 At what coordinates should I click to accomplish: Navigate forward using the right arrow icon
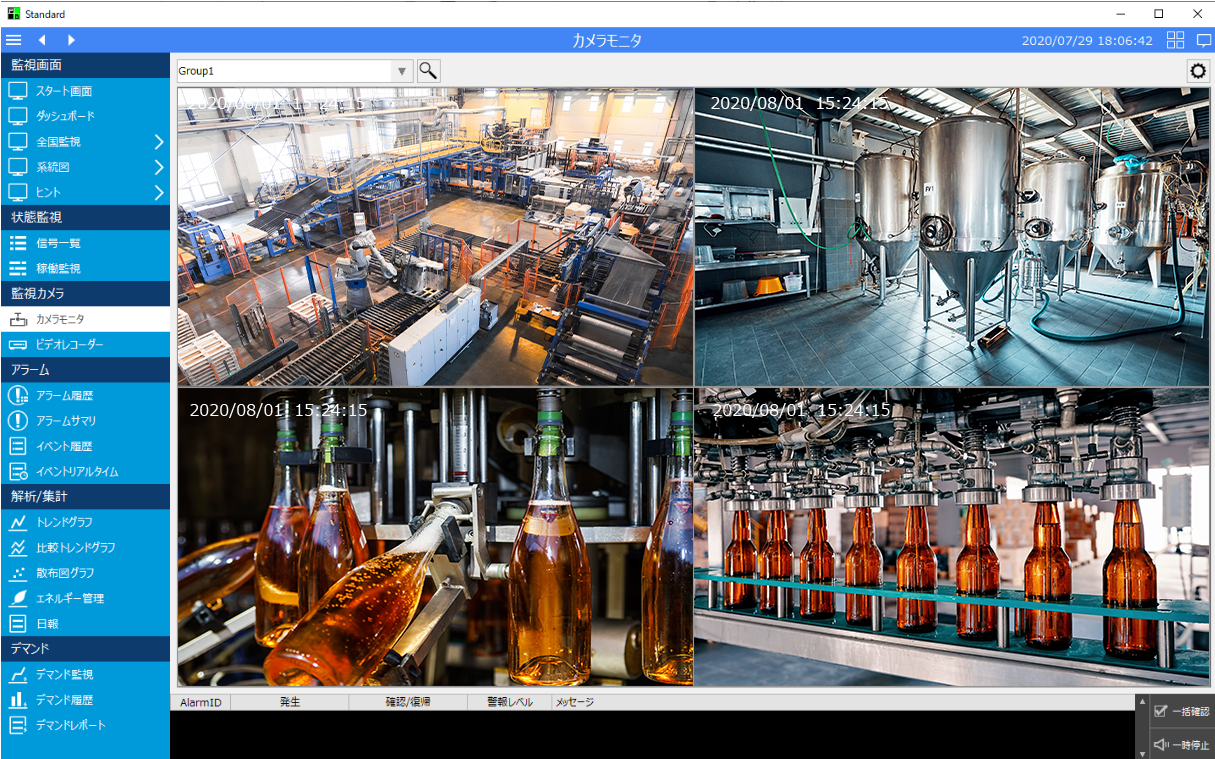pos(70,40)
